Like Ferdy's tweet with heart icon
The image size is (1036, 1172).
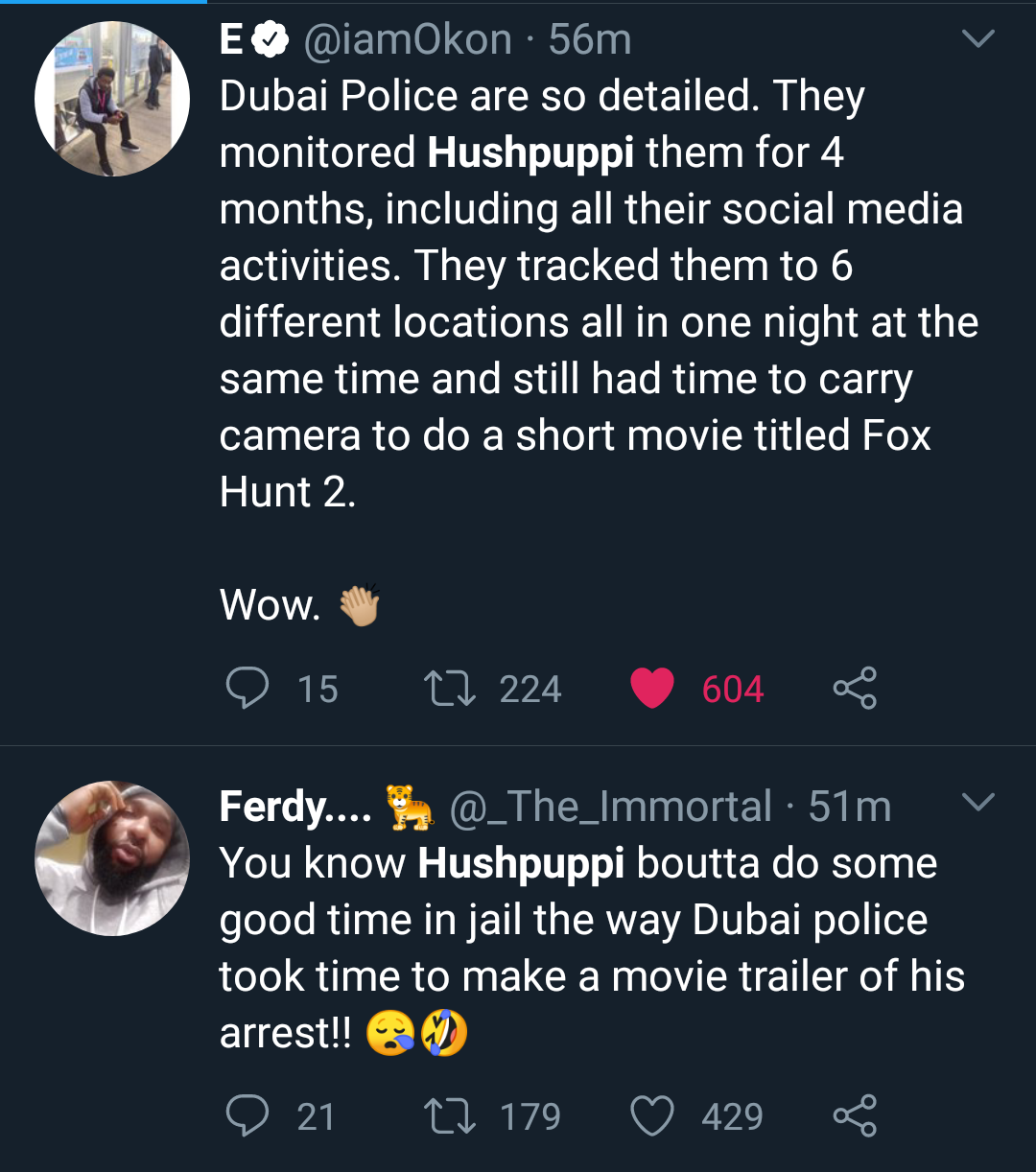[x=652, y=1116]
